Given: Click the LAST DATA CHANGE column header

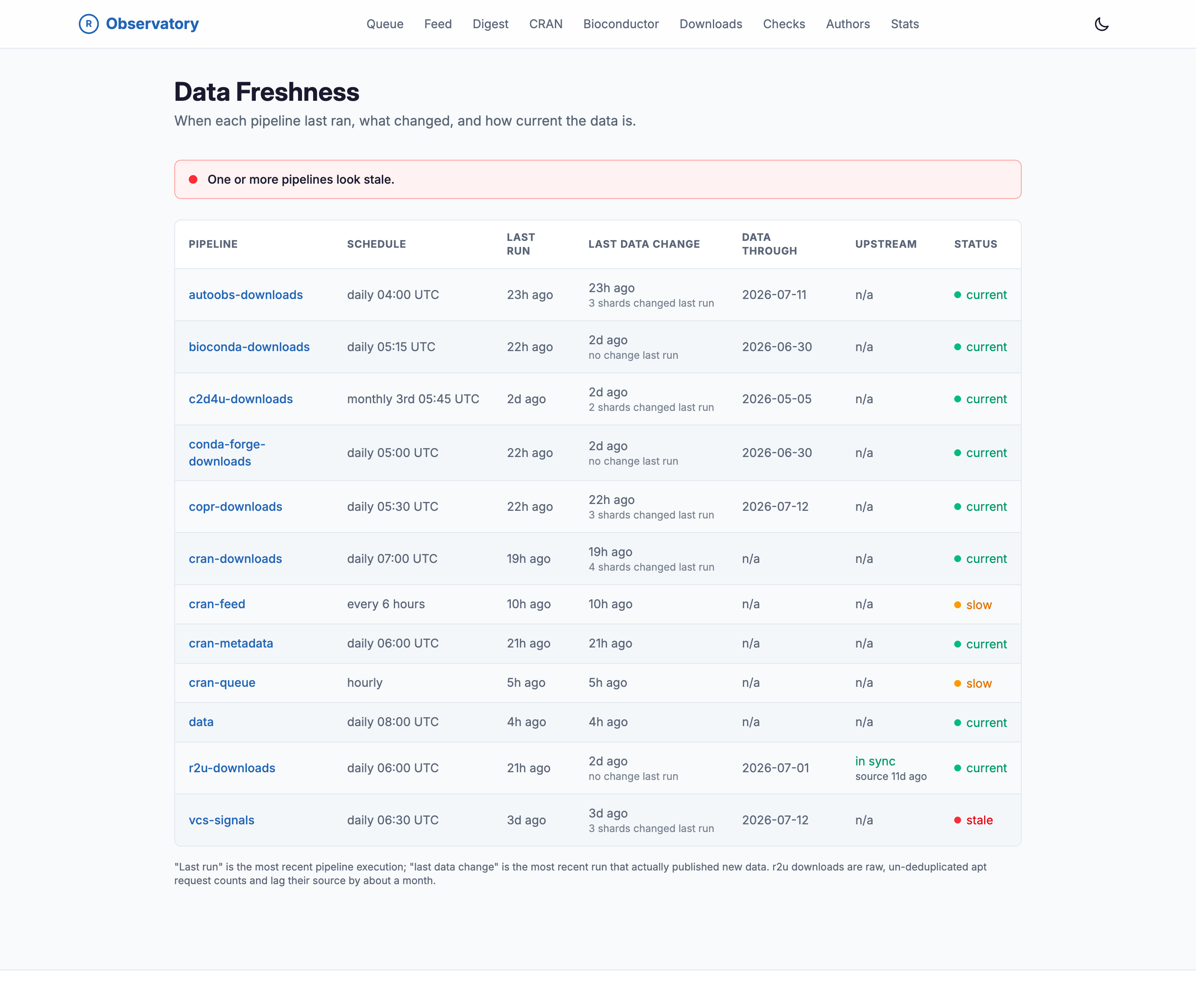Looking at the screenshot, I should coord(644,244).
